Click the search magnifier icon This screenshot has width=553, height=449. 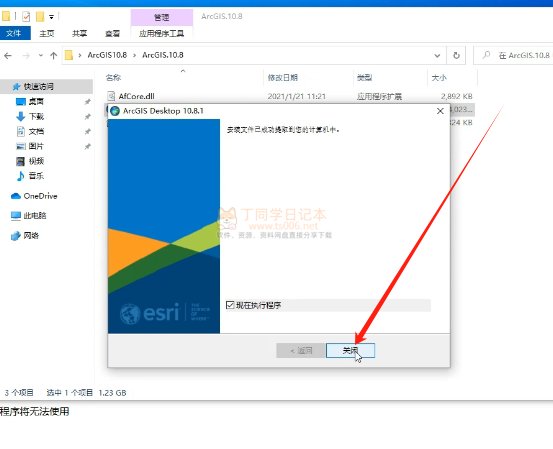point(486,55)
